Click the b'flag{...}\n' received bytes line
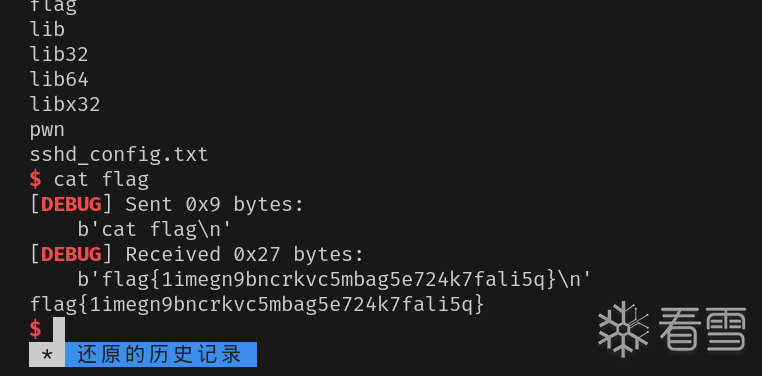 pos(334,280)
